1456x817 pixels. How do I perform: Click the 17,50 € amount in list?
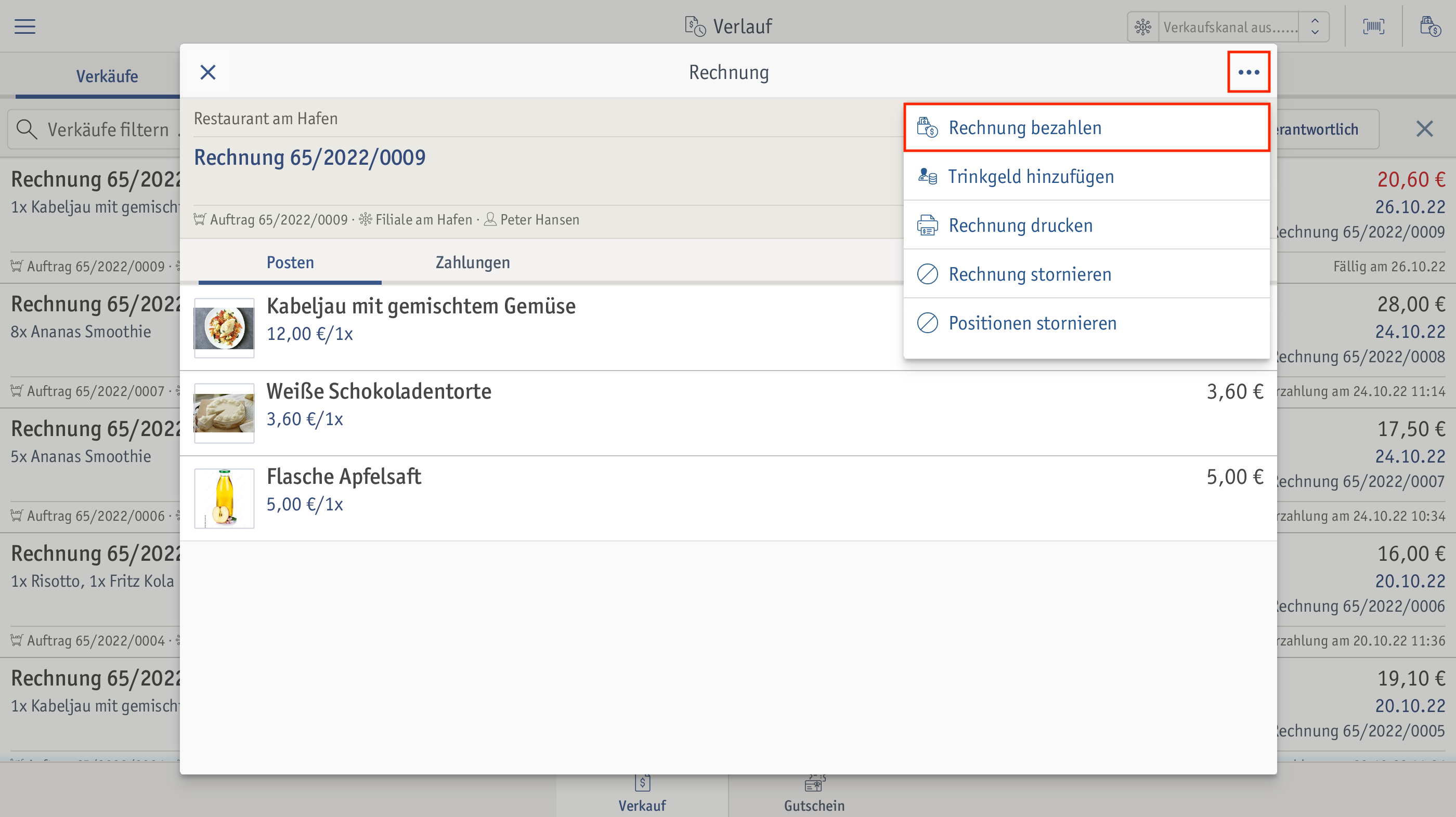(1411, 429)
